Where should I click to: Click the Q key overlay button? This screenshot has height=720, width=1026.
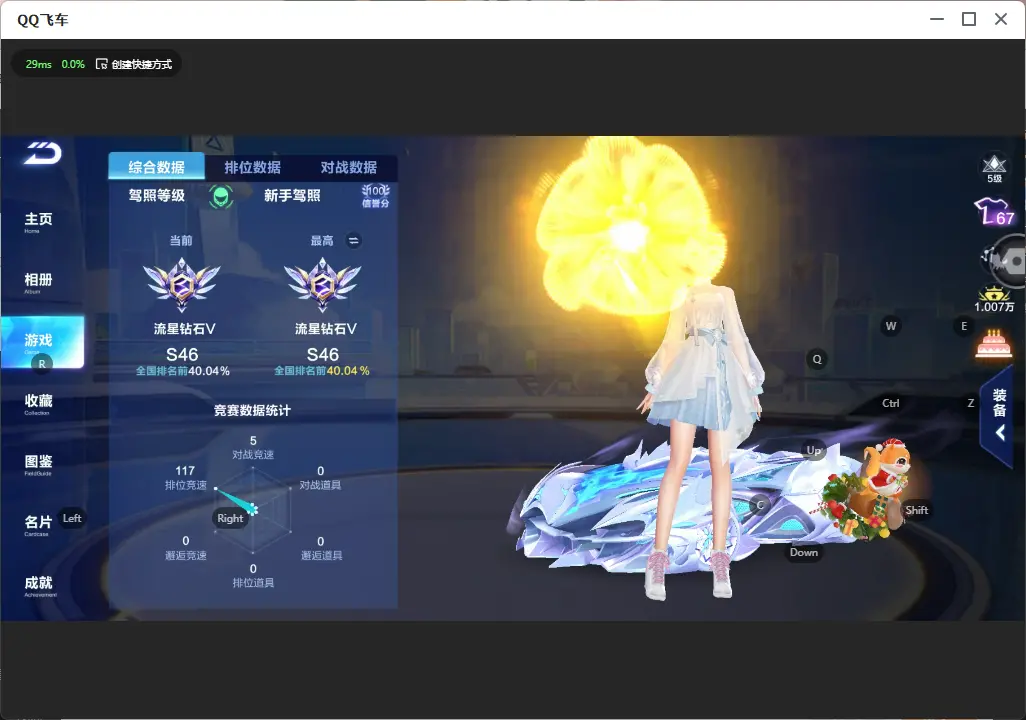click(817, 359)
